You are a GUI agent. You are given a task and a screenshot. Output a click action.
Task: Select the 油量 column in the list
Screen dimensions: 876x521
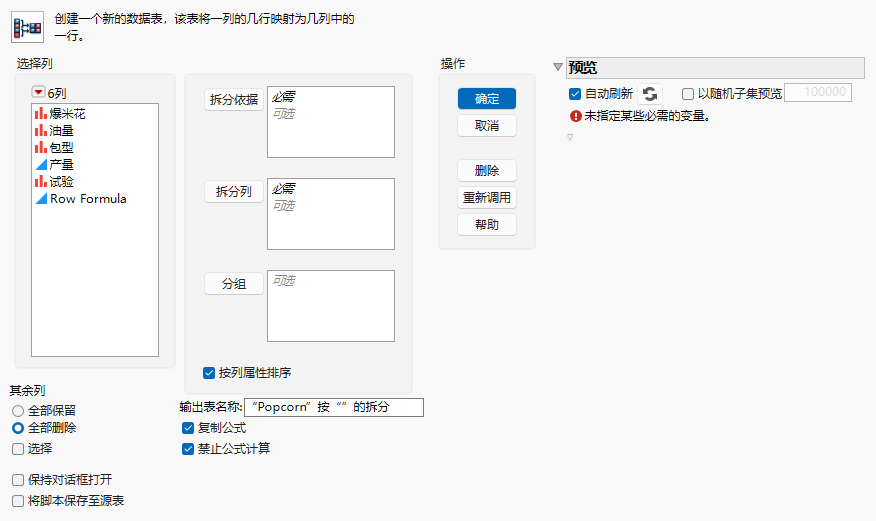pos(54,131)
